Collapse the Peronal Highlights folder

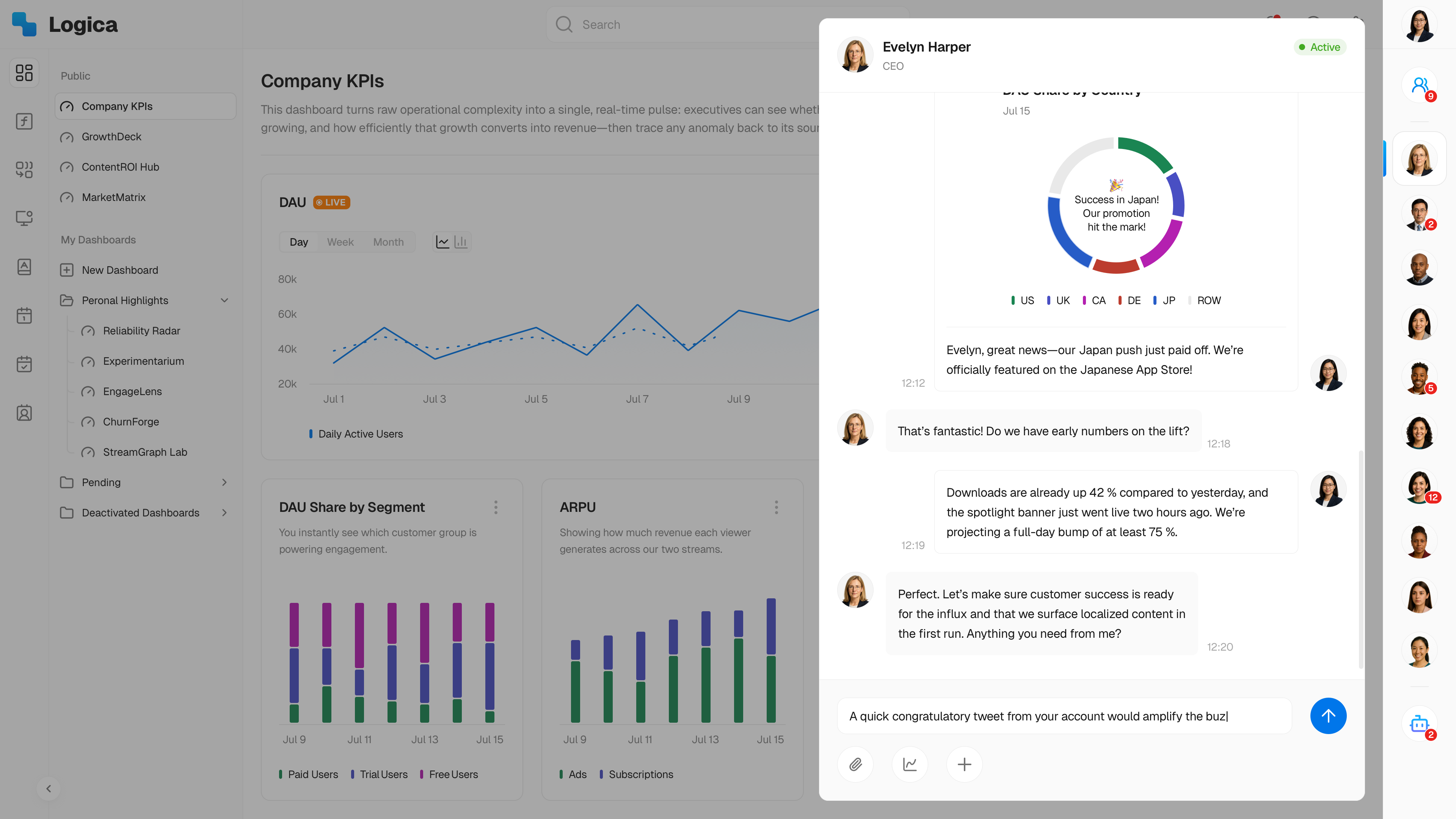click(224, 300)
